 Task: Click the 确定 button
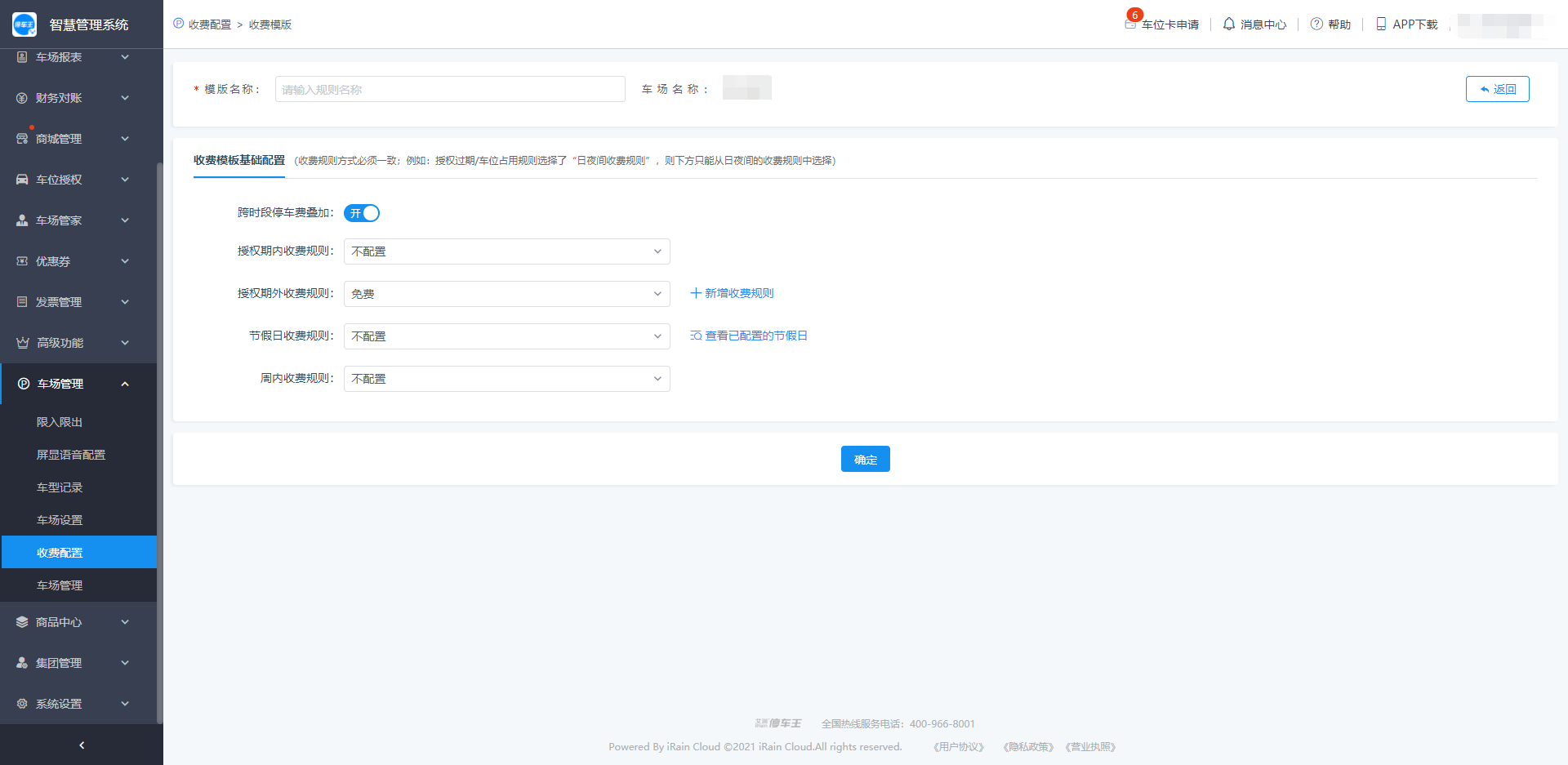(866, 459)
